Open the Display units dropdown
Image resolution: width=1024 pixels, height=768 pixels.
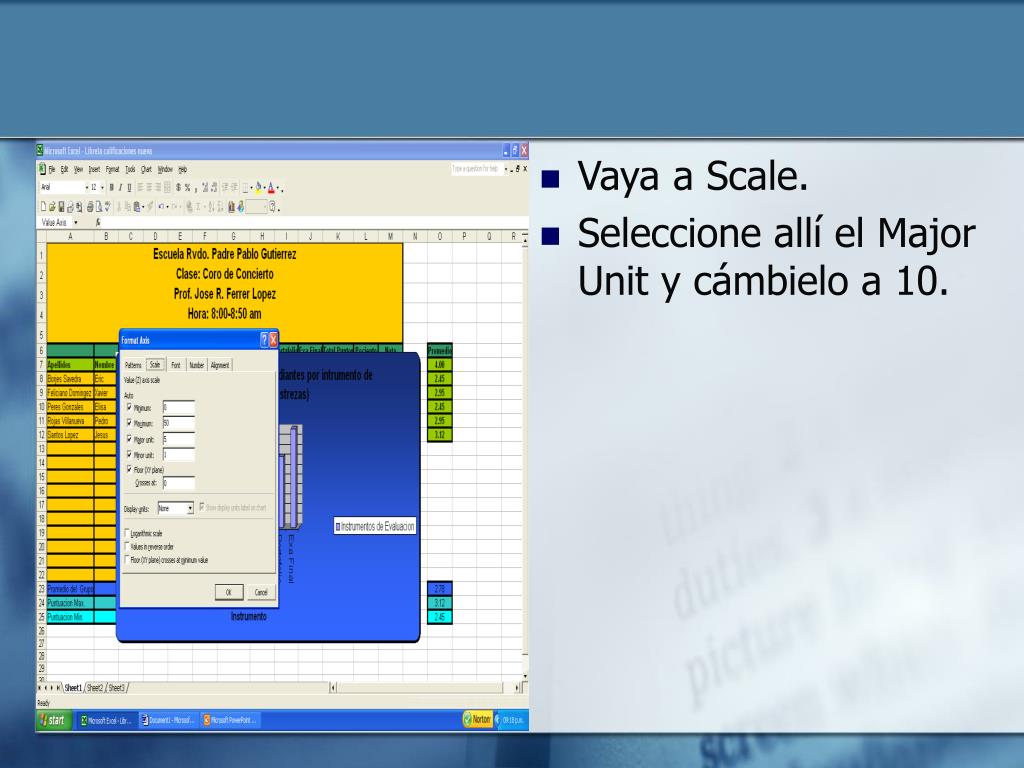(x=190, y=508)
